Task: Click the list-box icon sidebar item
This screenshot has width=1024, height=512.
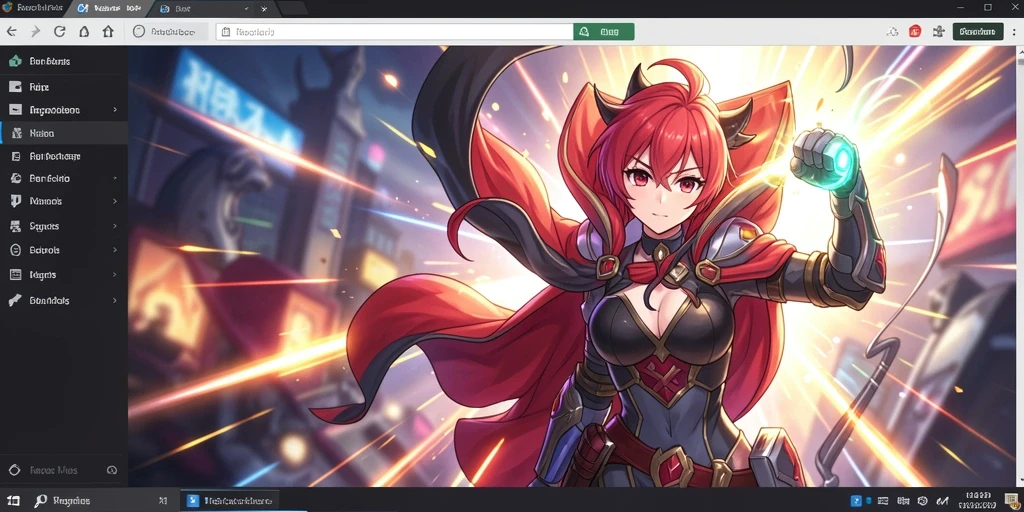Action: [x=16, y=275]
